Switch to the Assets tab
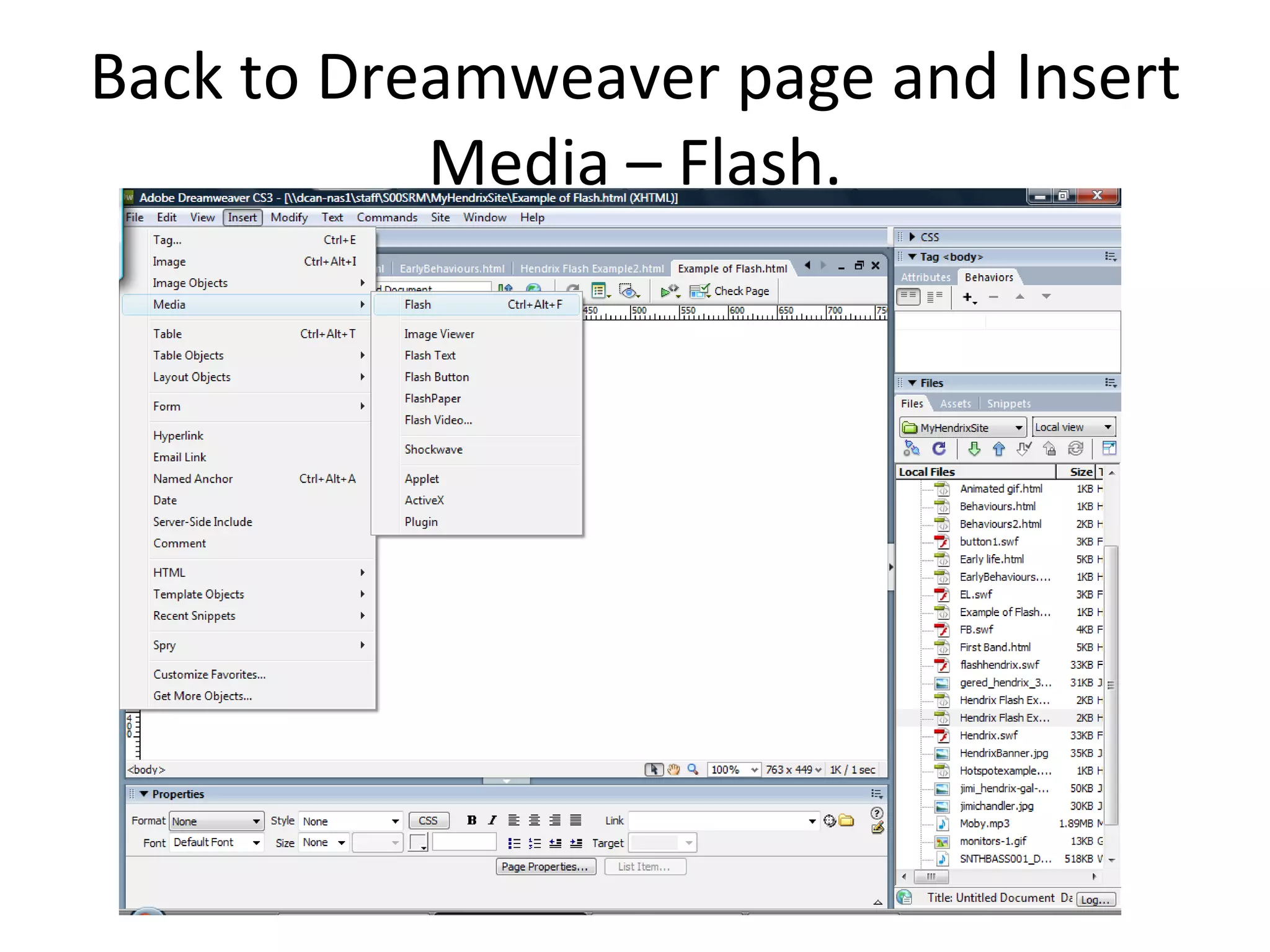The height and width of the screenshot is (952, 1270). tap(955, 403)
